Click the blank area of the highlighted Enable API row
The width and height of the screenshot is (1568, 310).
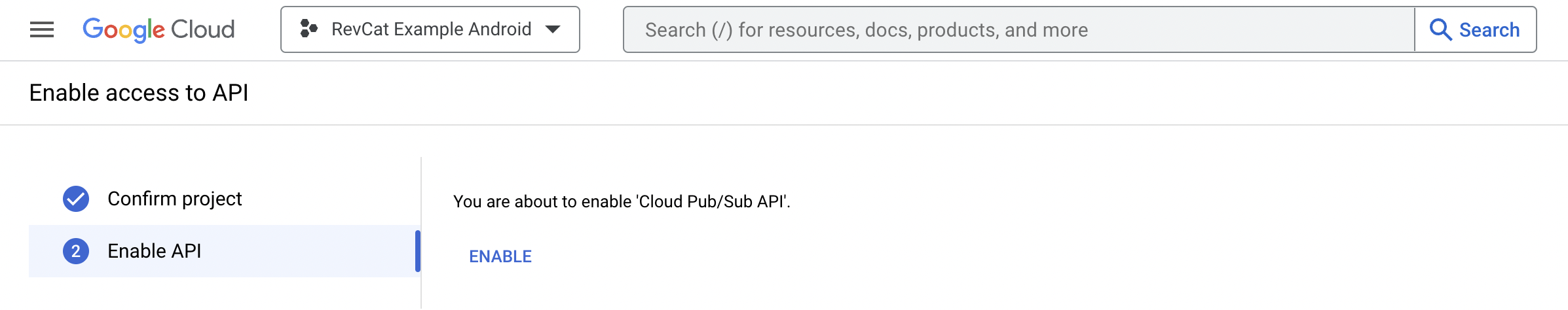308,251
